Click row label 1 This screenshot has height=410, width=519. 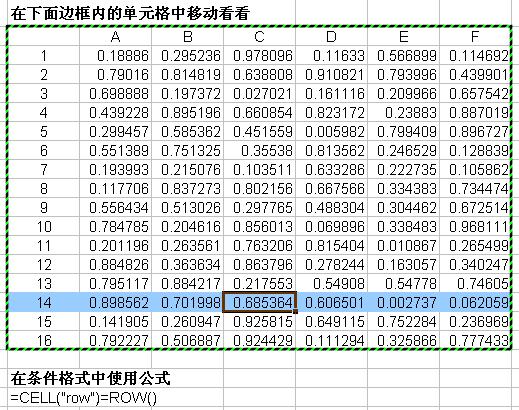pyautogui.click(x=44, y=55)
